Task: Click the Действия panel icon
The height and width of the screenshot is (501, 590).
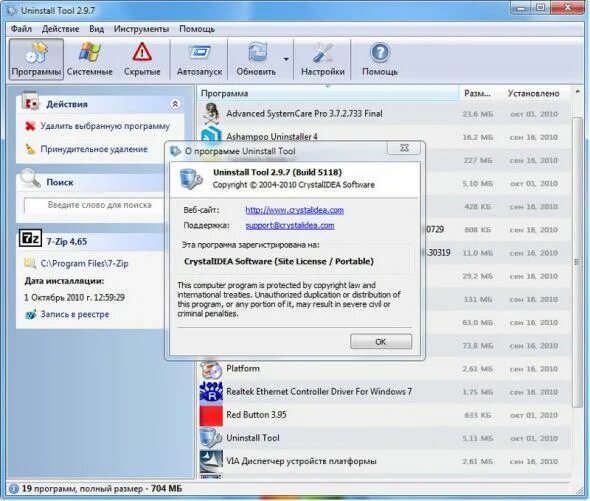Action: pyautogui.click(x=30, y=101)
